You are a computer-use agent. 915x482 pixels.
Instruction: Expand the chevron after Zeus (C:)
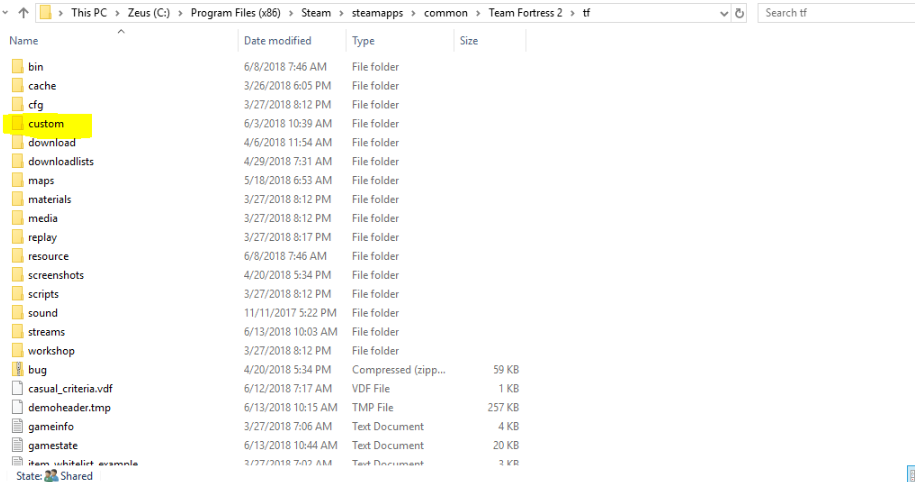click(180, 13)
